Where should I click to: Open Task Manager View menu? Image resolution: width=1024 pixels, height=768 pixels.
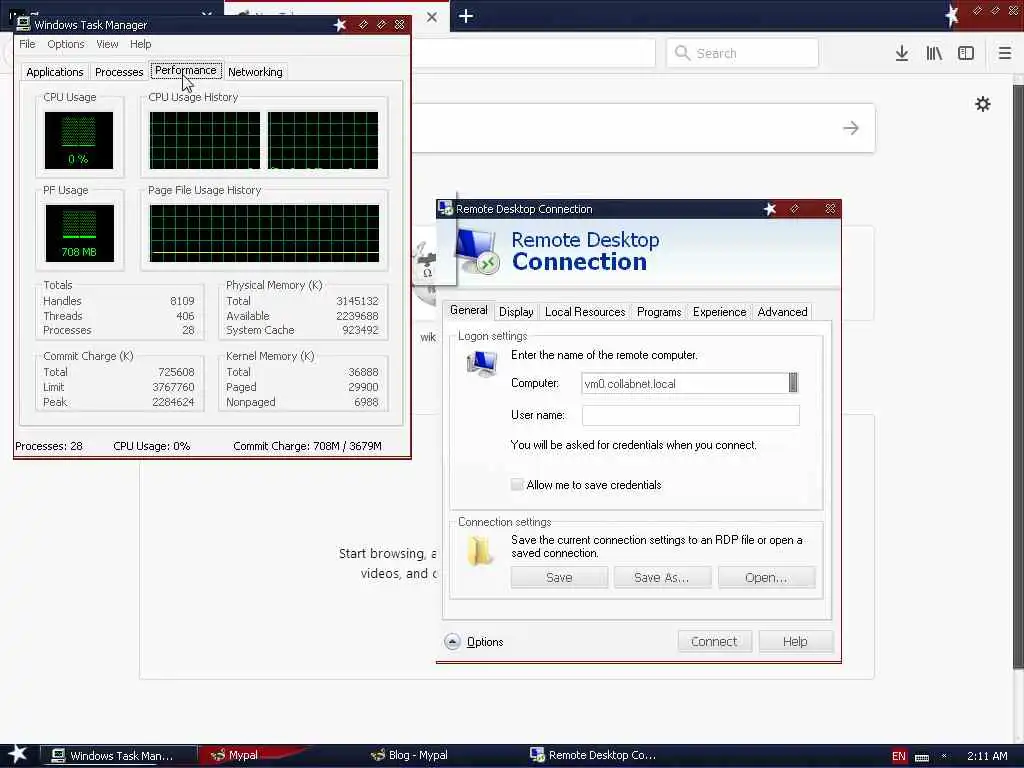[107, 44]
